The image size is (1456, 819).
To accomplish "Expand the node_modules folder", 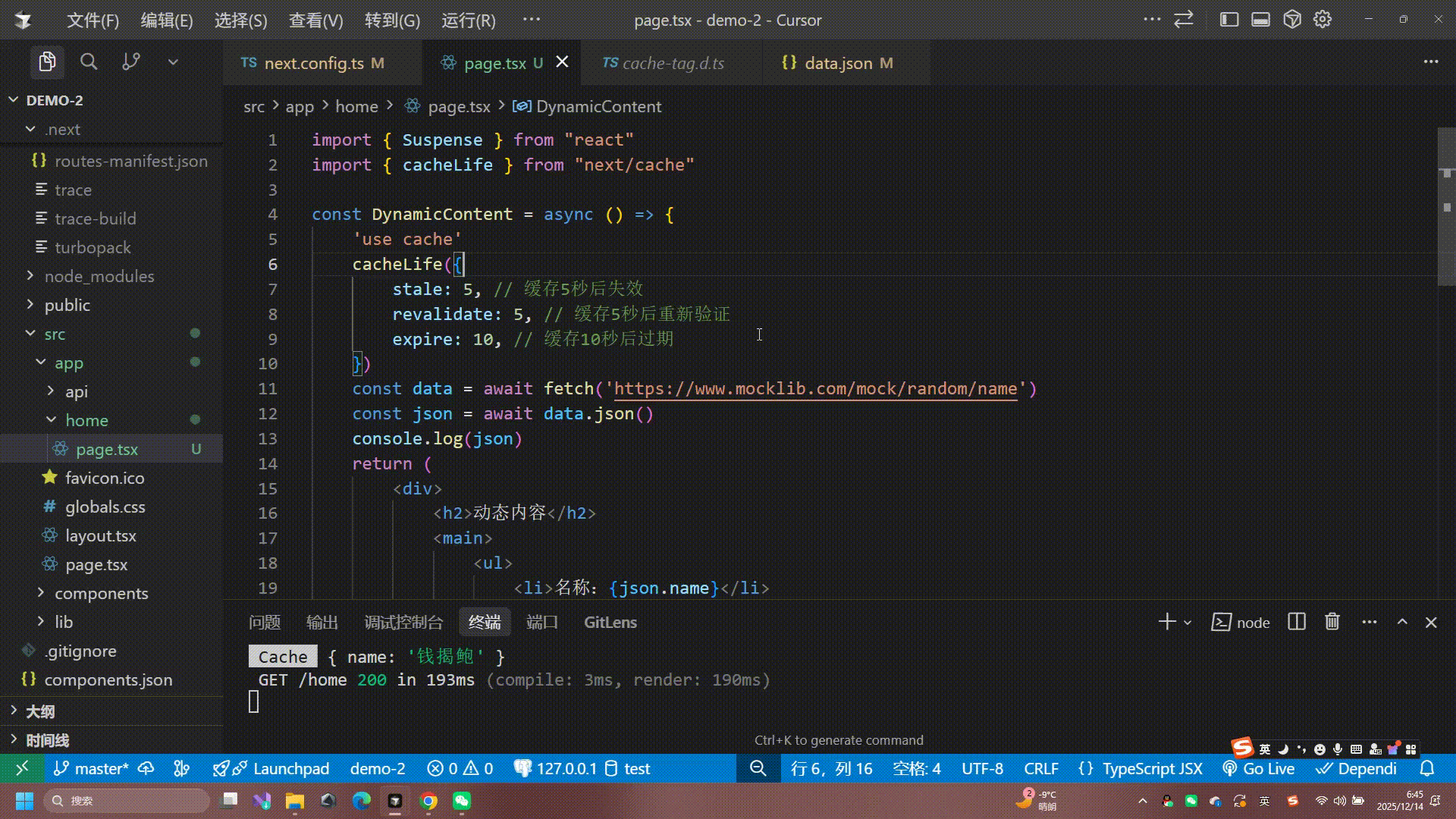I will pyautogui.click(x=99, y=276).
